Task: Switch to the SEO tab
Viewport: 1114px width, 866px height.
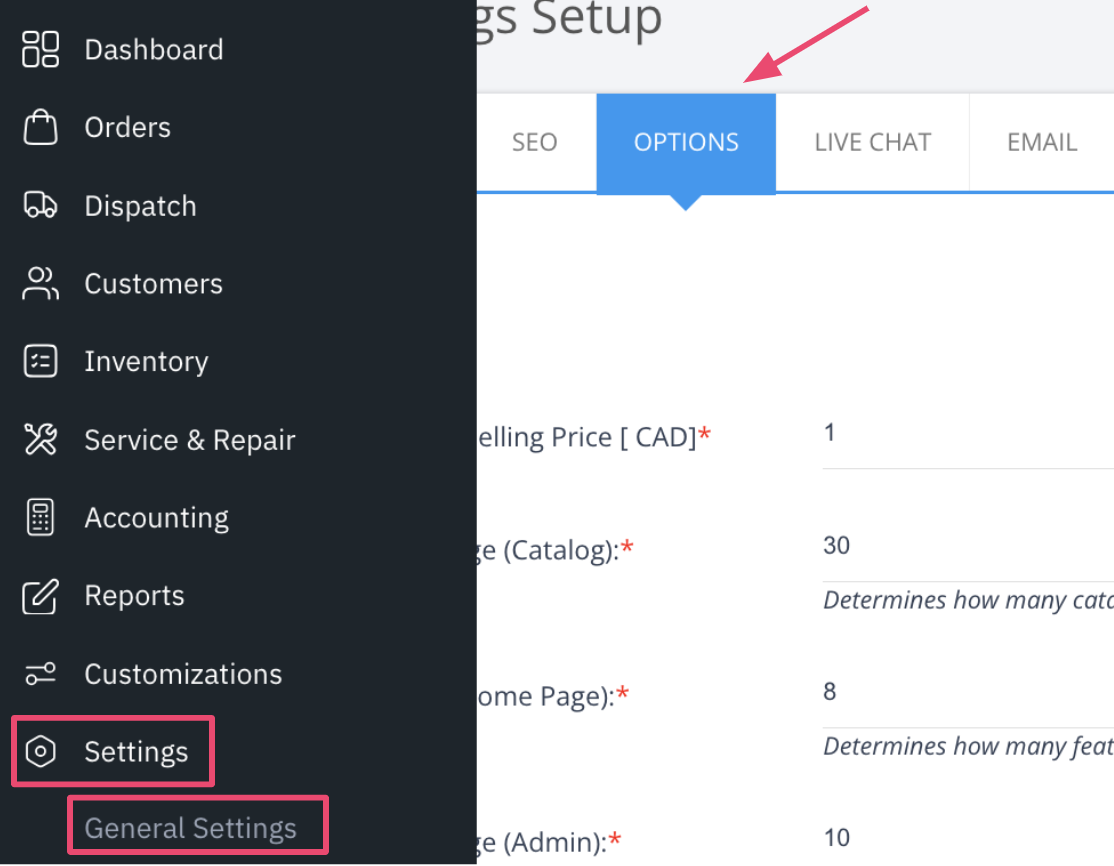Action: pyautogui.click(x=534, y=142)
